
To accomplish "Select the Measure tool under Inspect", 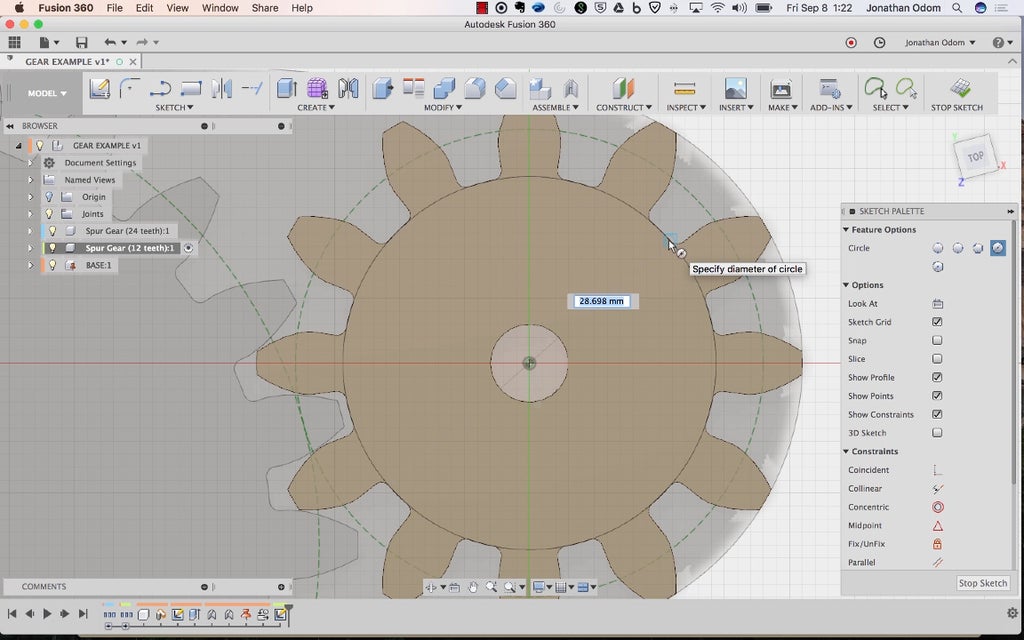I will (x=684, y=89).
